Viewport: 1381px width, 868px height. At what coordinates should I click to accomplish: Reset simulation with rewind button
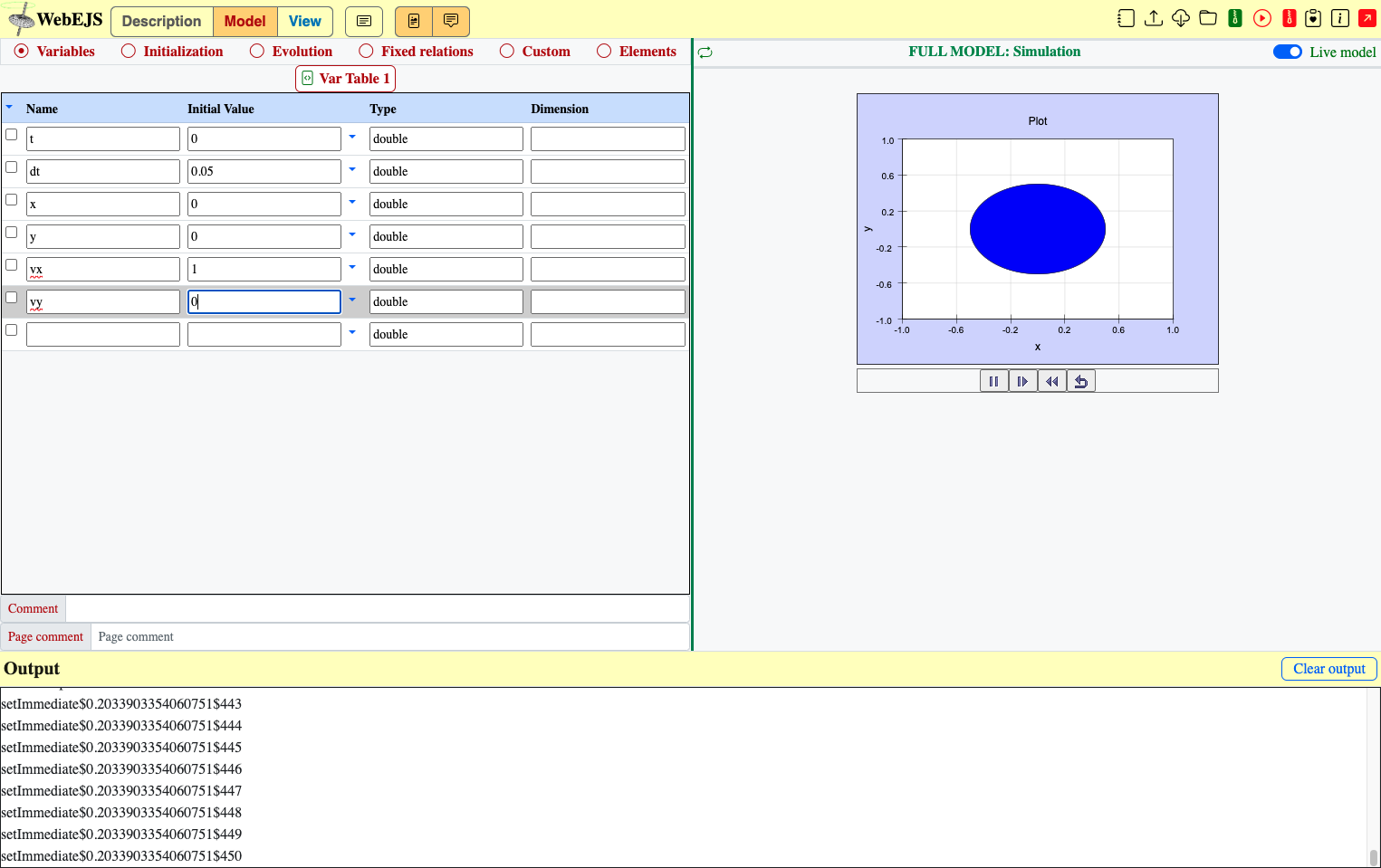1052,381
